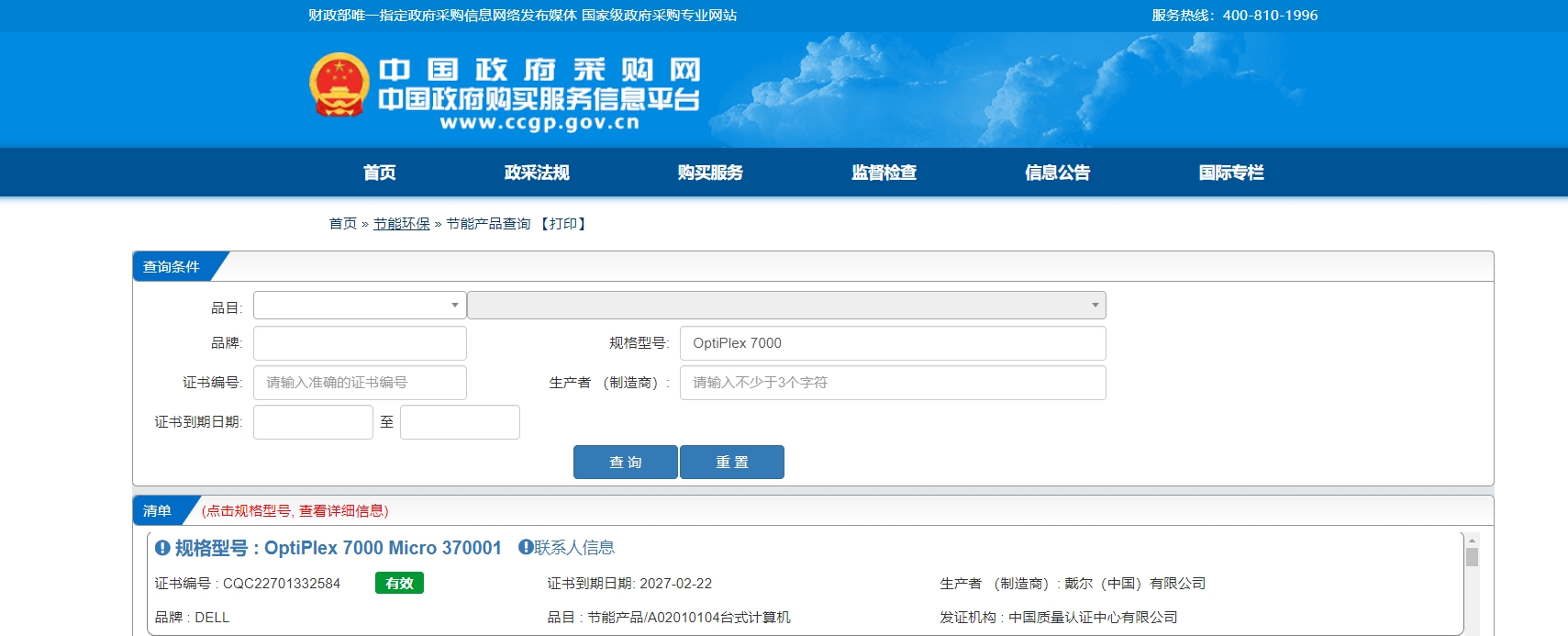This screenshot has width=1568, height=636.
Task: Open the 购买服务 navigation menu
Action: [710, 173]
